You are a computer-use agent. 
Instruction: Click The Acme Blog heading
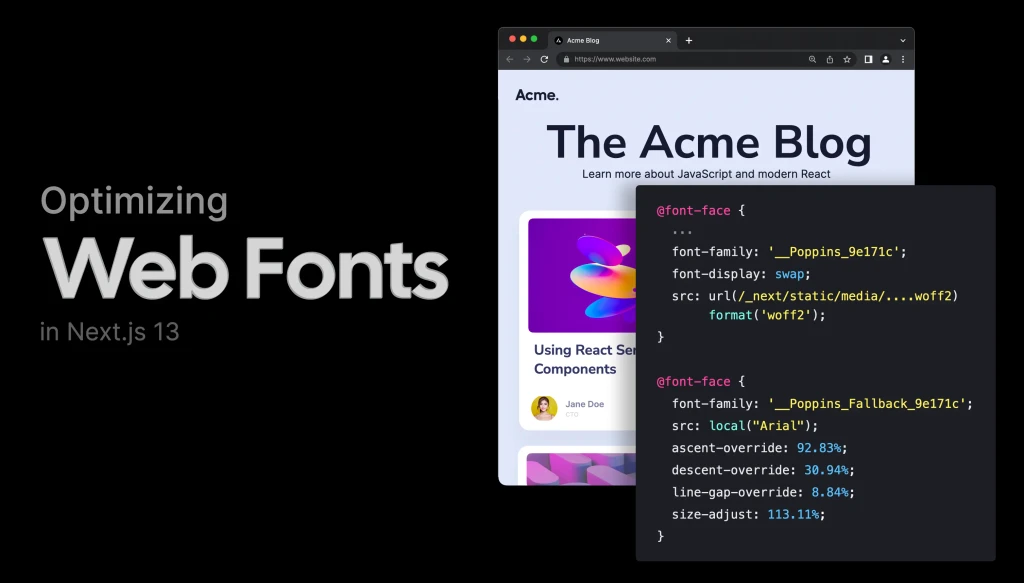tap(709, 142)
